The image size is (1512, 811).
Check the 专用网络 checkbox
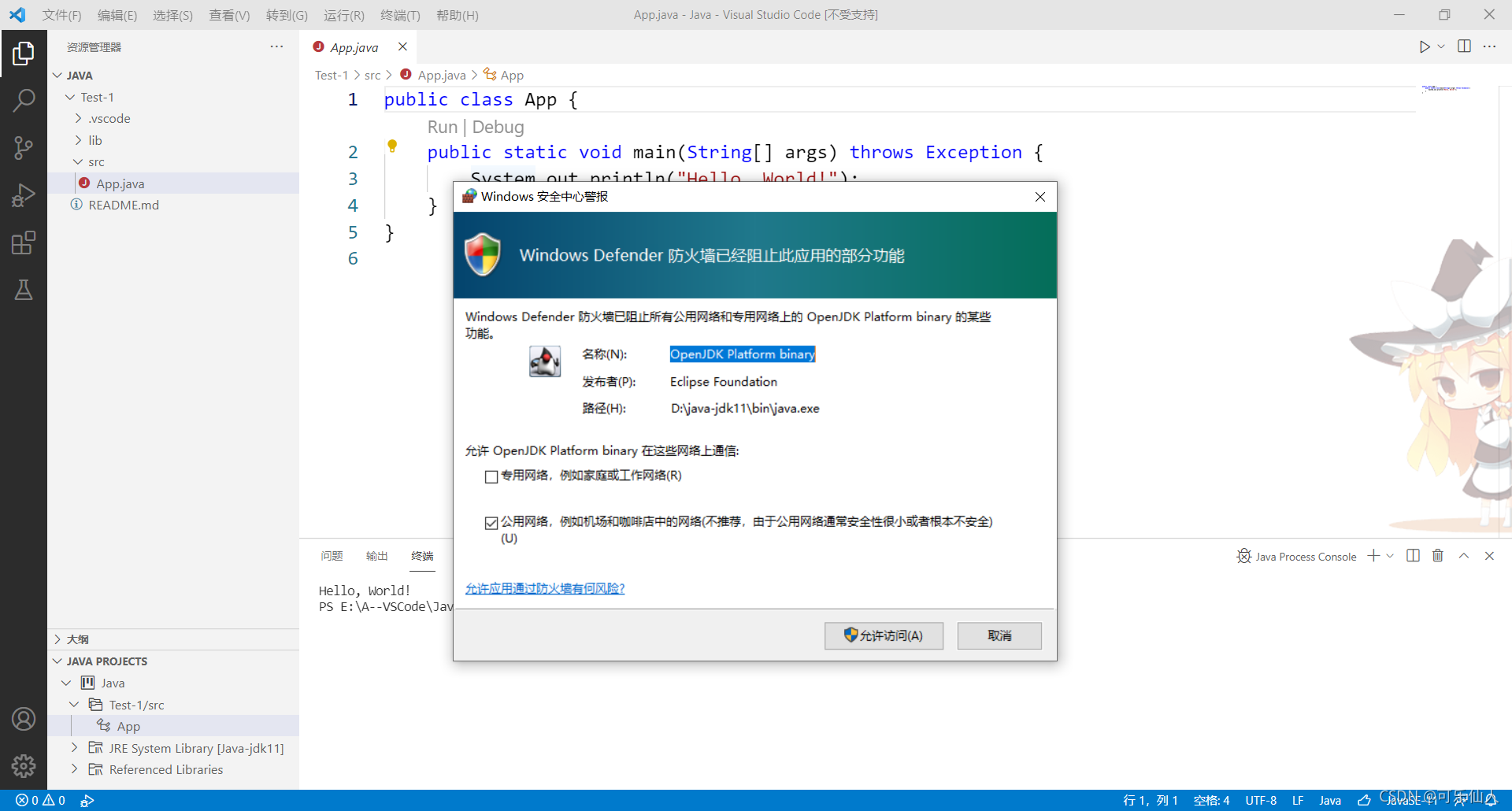point(491,476)
